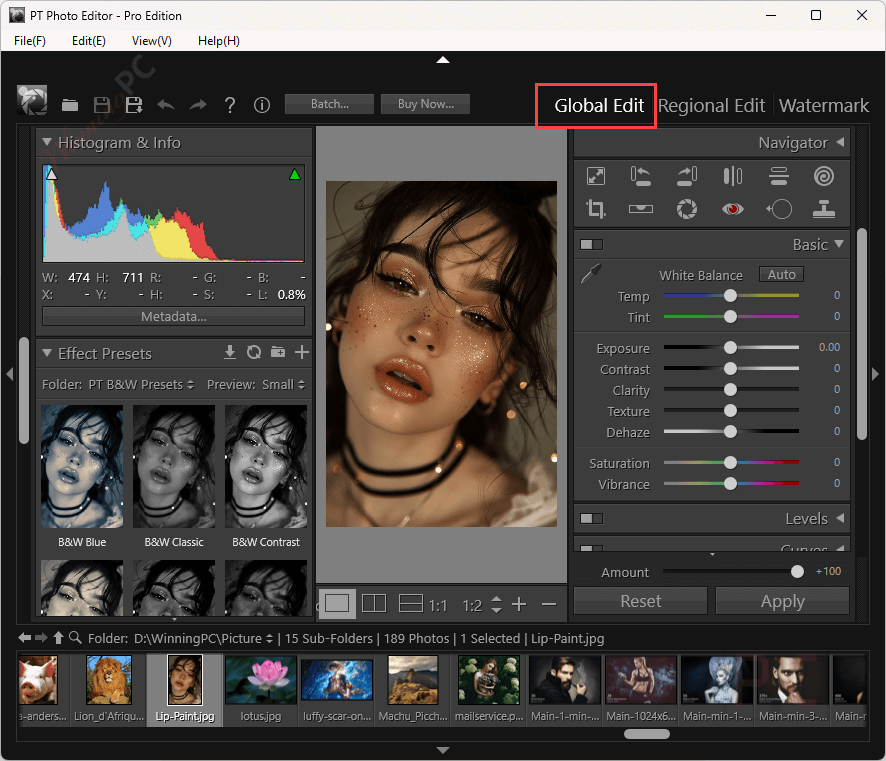Expand the Levels panel arrow
Image resolution: width=886 pixels, height=761 pixels.
pos(840,518)
